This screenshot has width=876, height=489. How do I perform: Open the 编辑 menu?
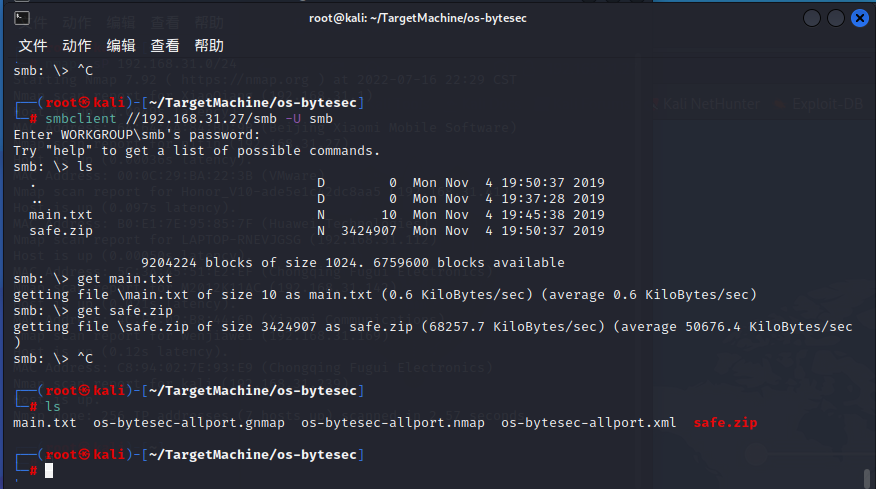tap(121, 46)
